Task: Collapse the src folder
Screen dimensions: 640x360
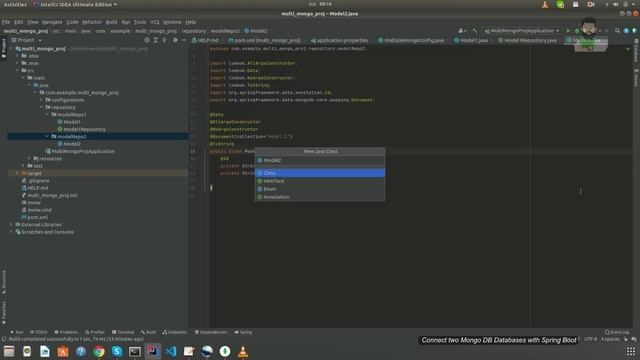Action: click(17, 71)
